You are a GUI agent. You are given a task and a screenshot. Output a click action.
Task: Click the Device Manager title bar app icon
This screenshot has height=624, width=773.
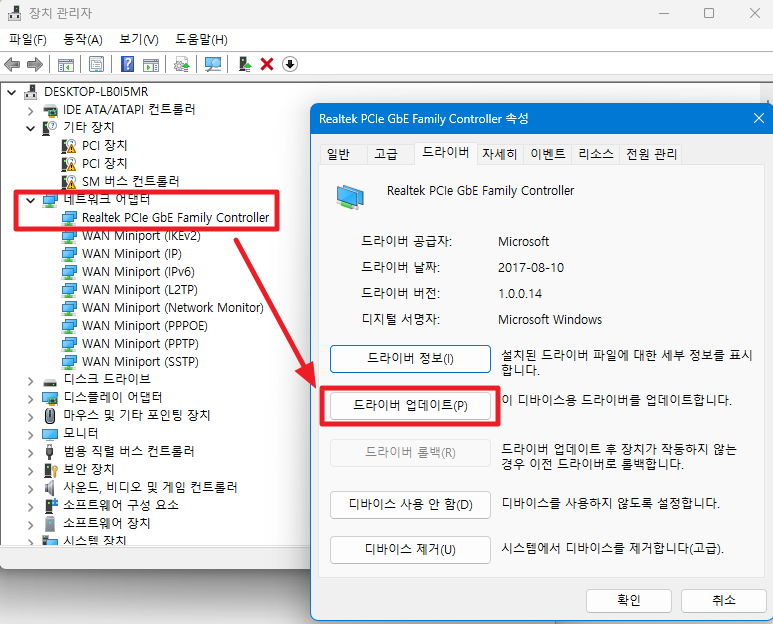click(14, 13)
